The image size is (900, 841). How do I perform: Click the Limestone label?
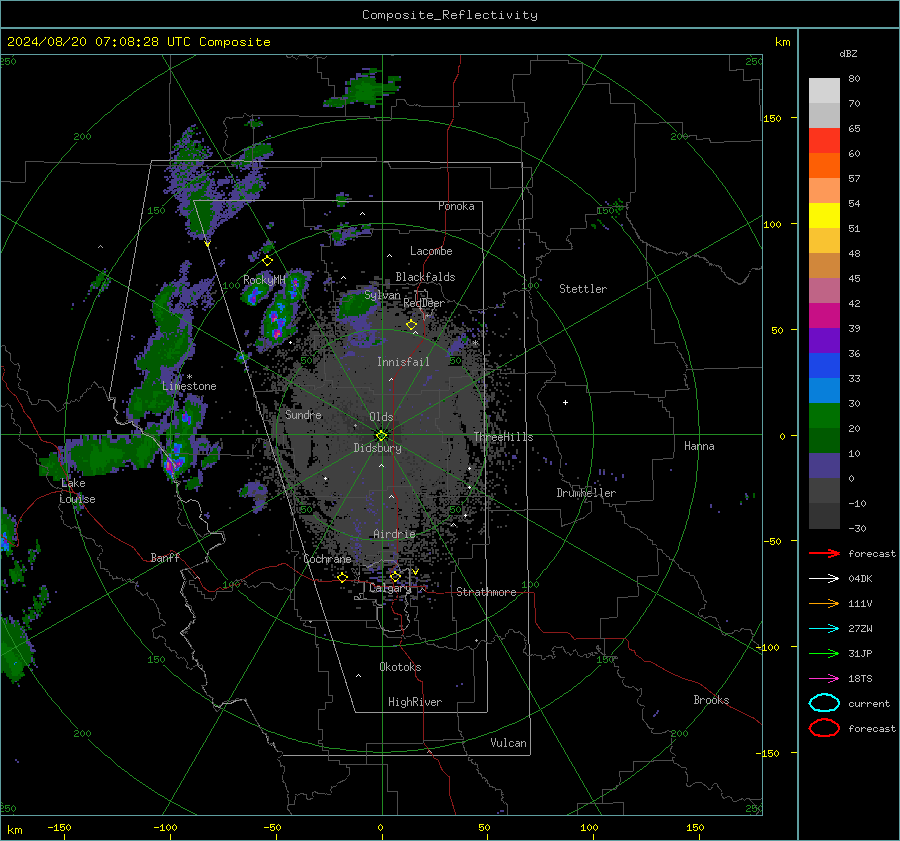[x=189, y=386]
